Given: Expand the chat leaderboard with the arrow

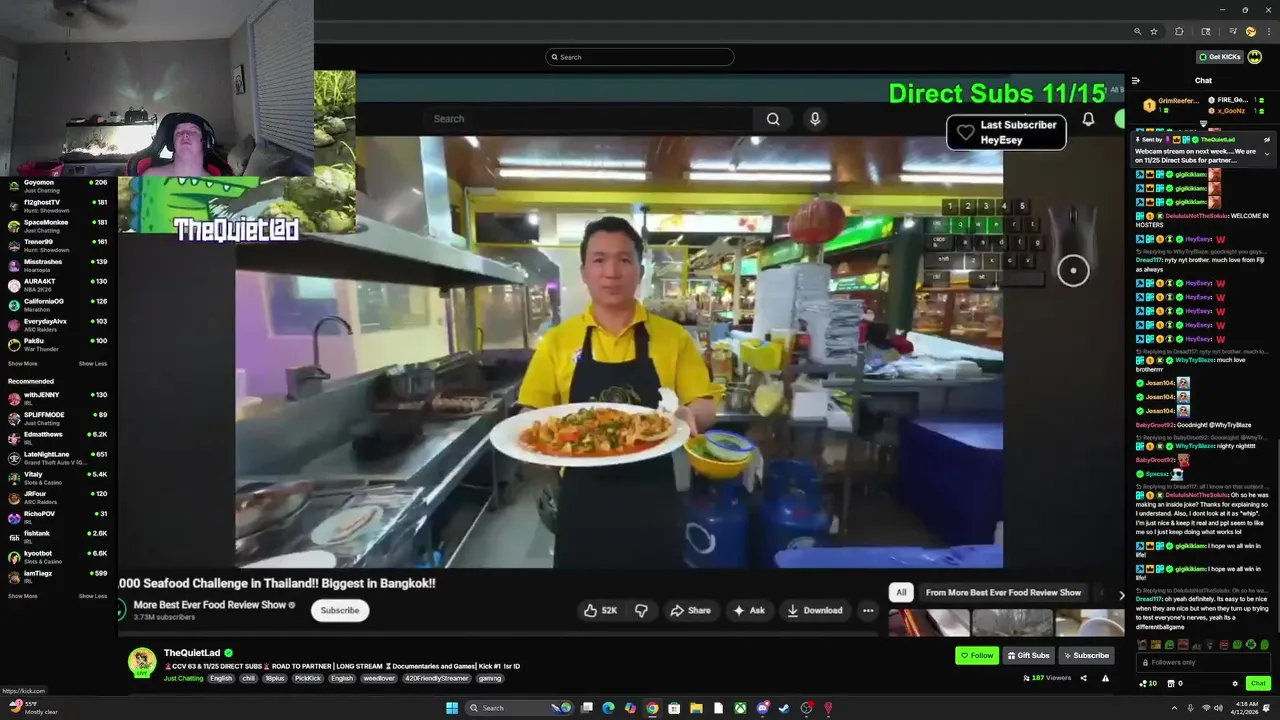Looking at the screenshot, I should pyautogui.click(x=1203, y=124).
